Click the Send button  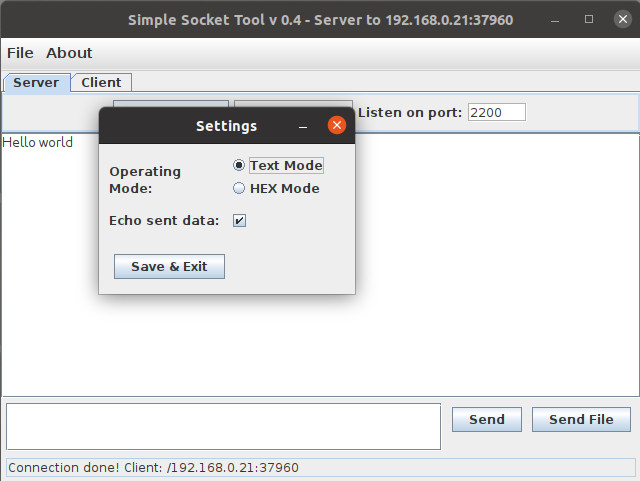[x=487, y=419]
